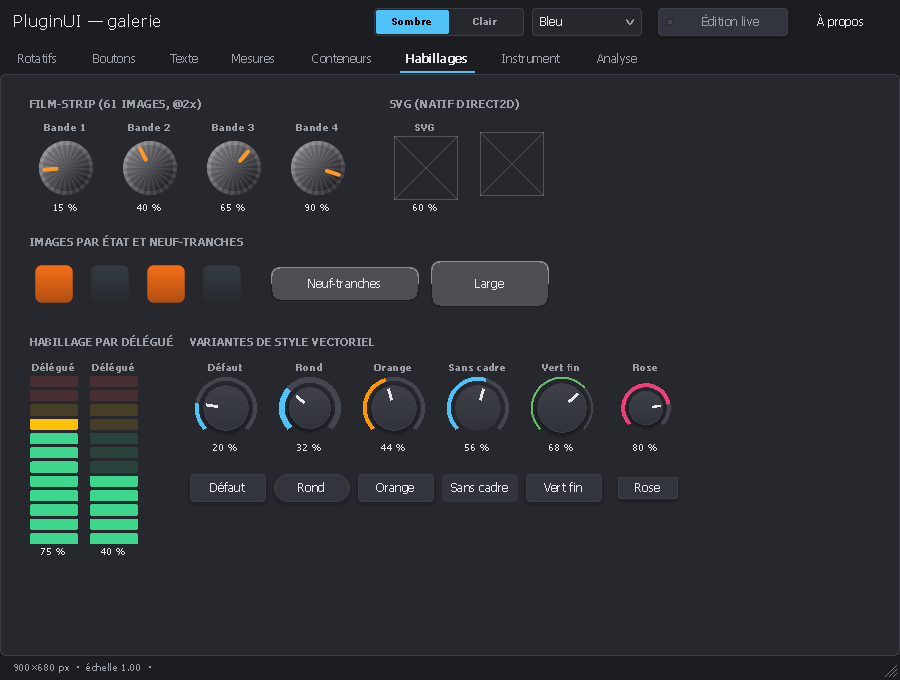This screenshot has height=680, width=900.
Task: Click the Défaut vector knob at 20 %
Action: point(226,407)
